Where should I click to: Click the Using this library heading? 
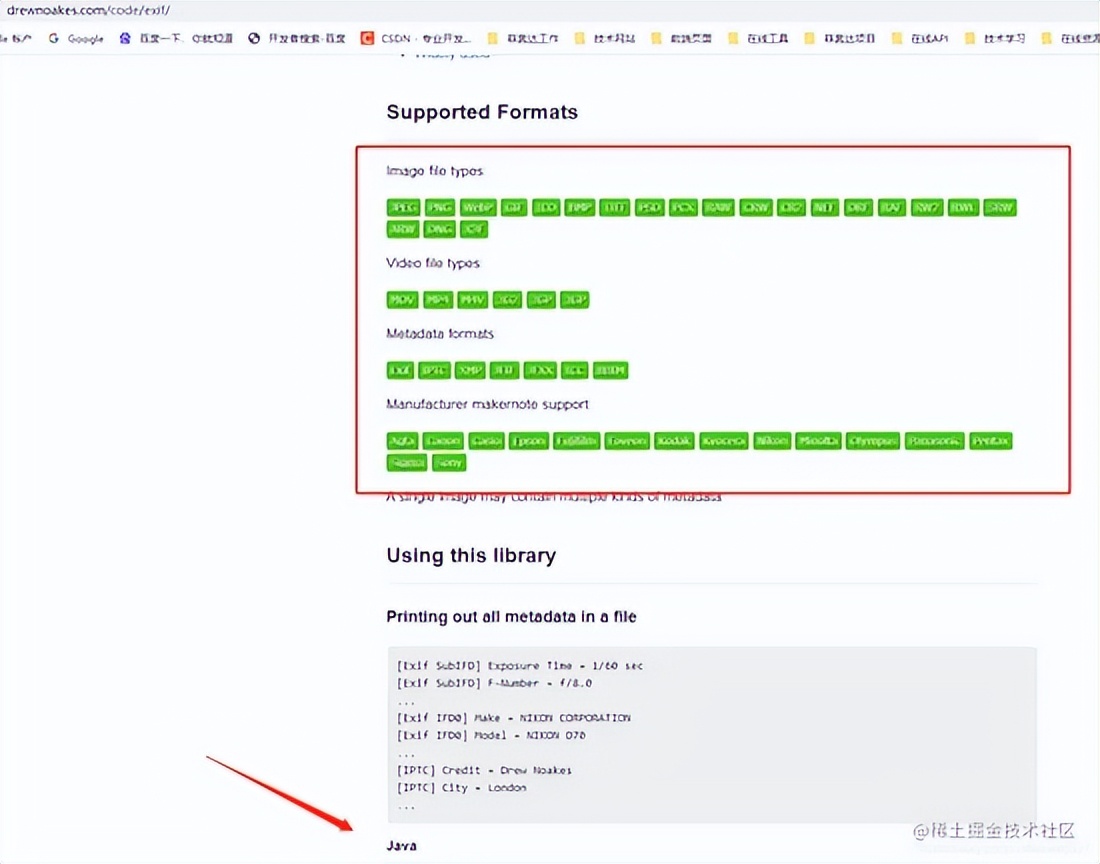click(471, 555)
